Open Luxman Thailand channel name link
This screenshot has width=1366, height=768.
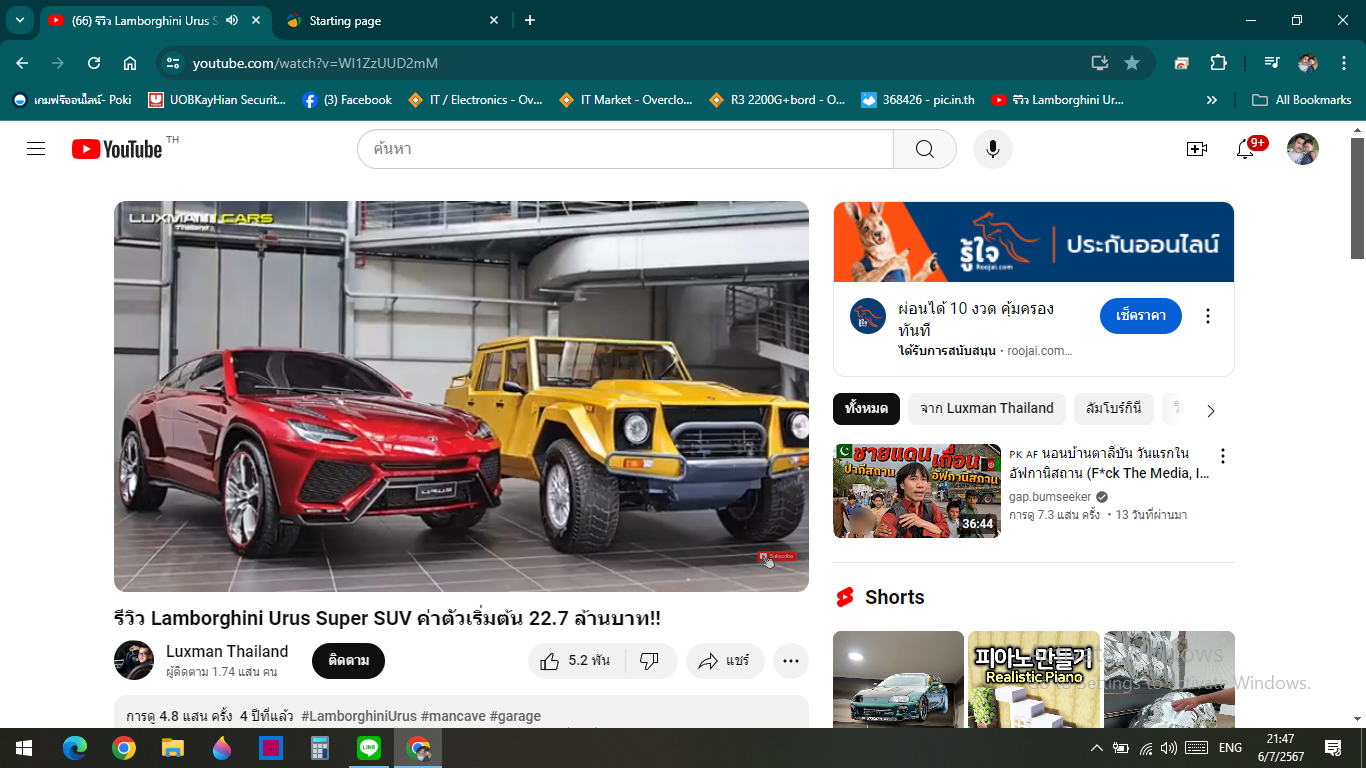click(x=227, y=651)
